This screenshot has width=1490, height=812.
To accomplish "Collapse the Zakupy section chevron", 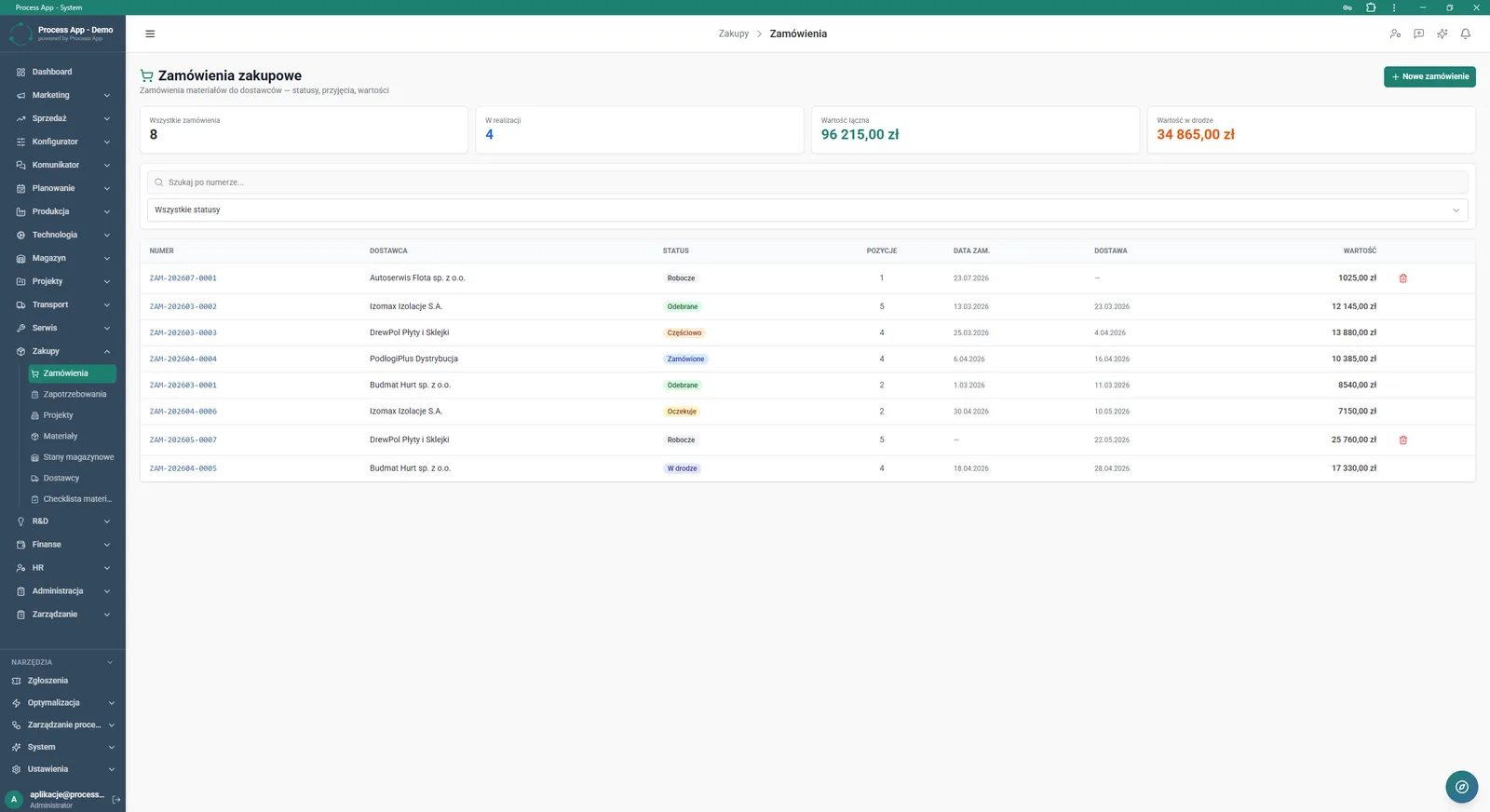I will (107, 351).
